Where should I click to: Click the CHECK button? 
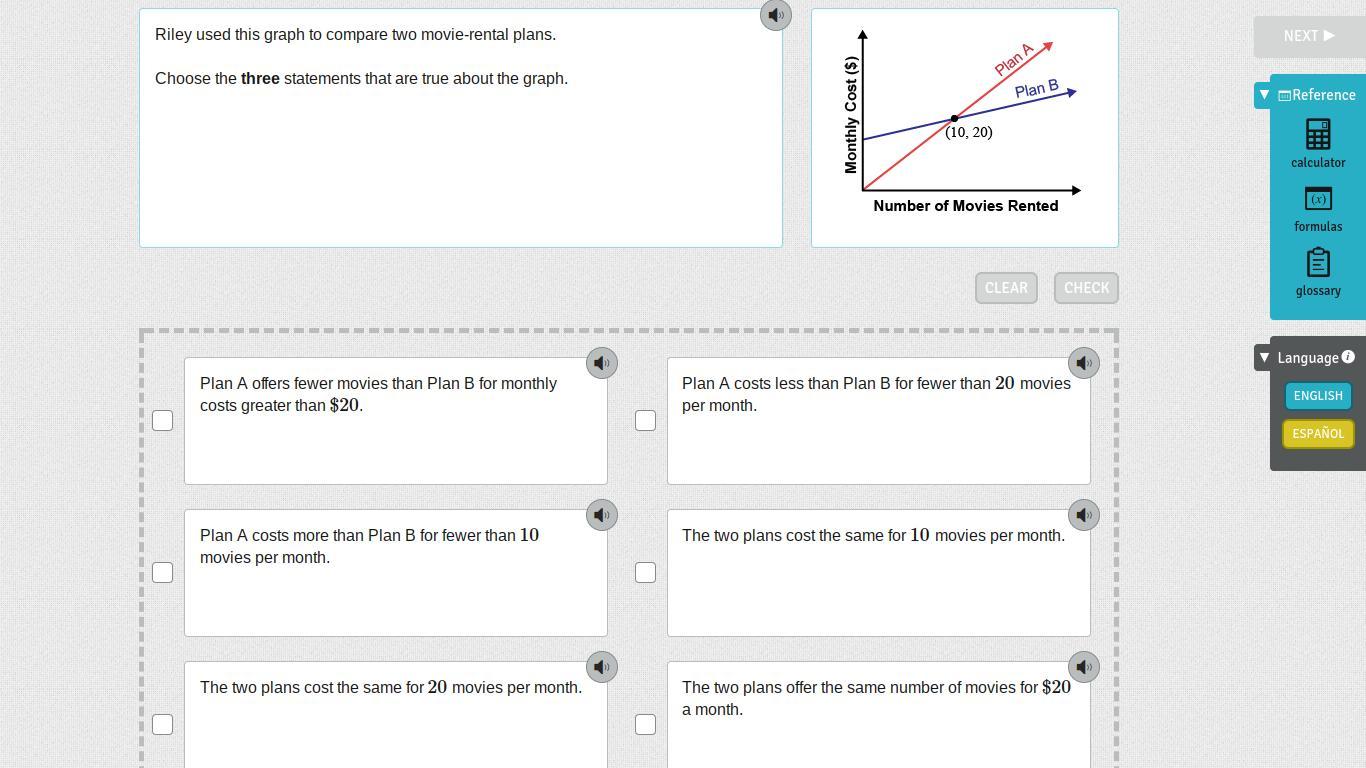1086,288
